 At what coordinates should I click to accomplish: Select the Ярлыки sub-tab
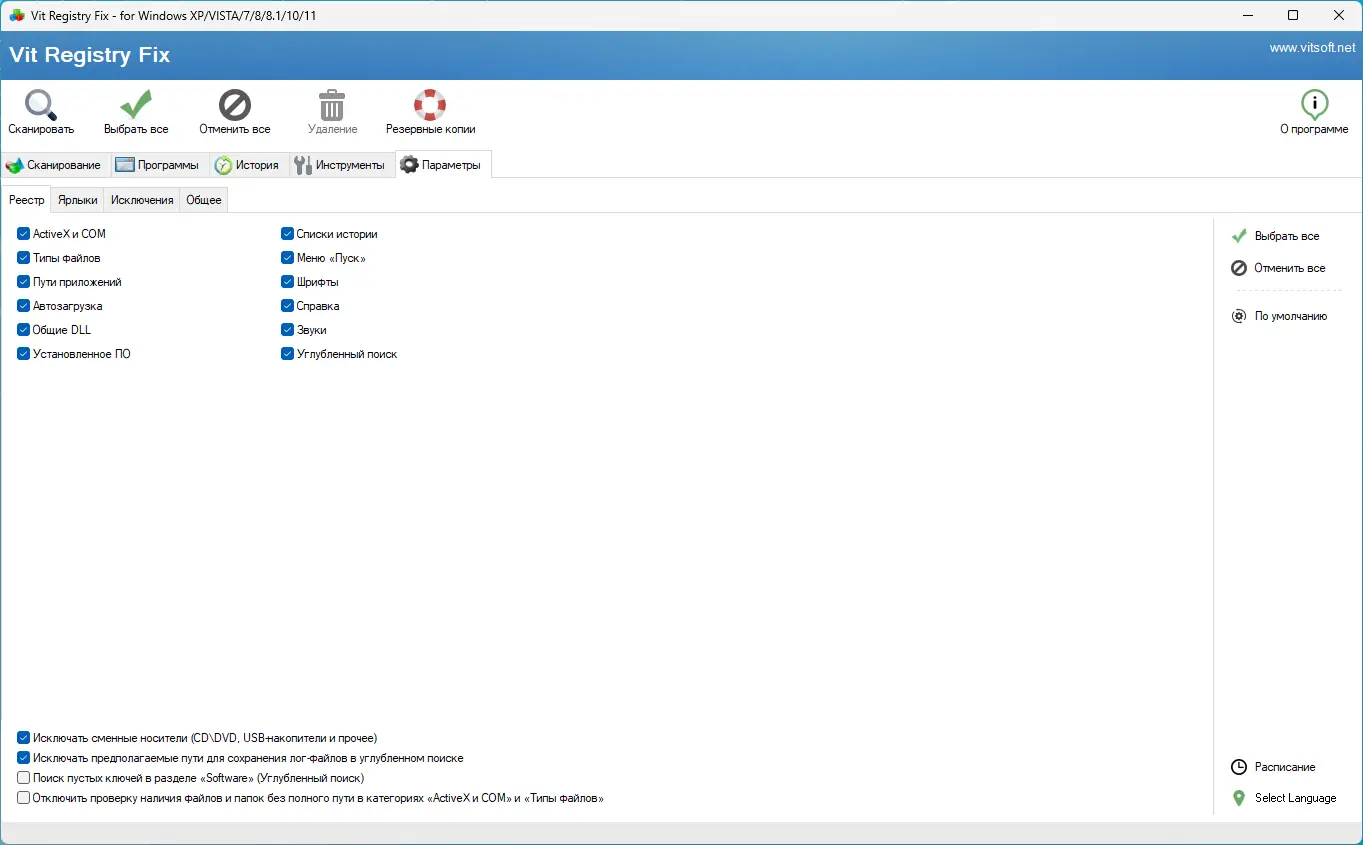77,200
